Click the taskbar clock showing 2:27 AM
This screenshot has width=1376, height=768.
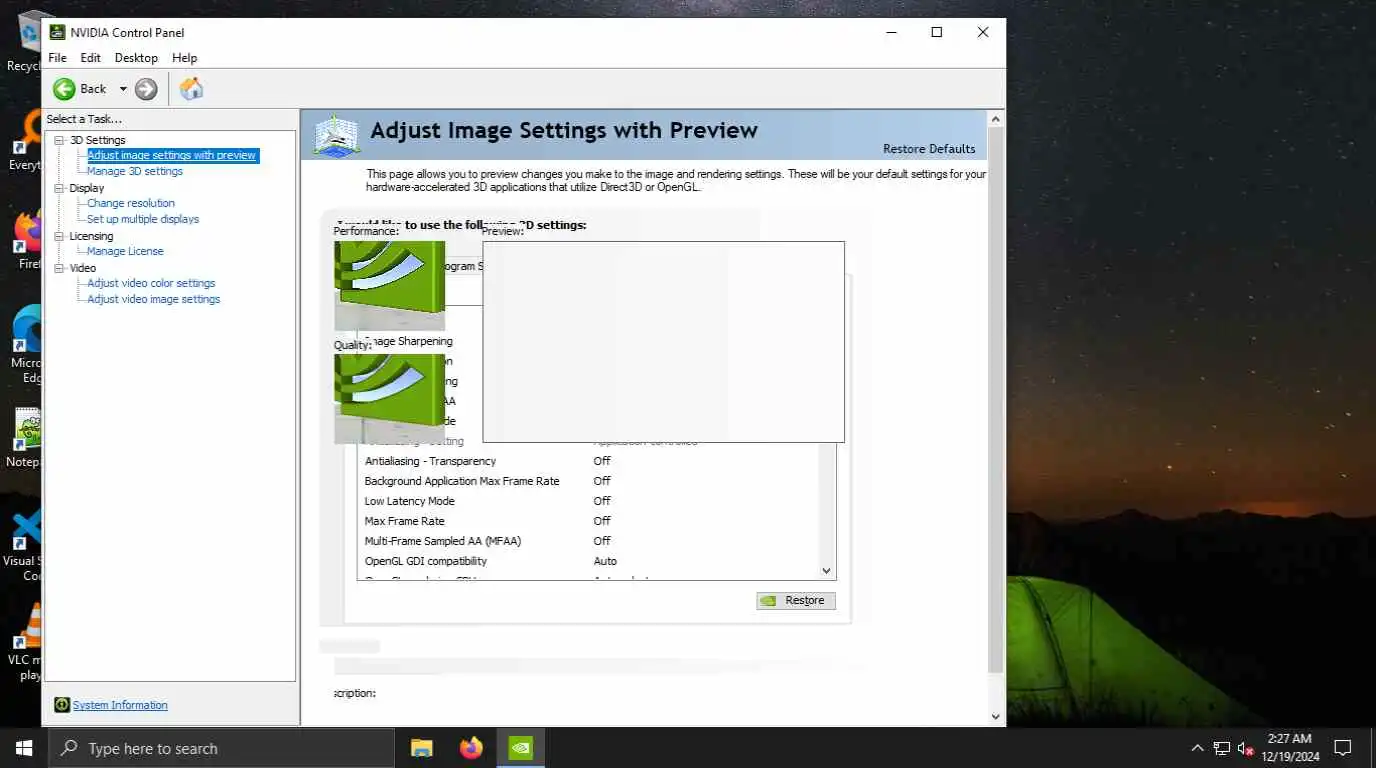(1290, 748)
